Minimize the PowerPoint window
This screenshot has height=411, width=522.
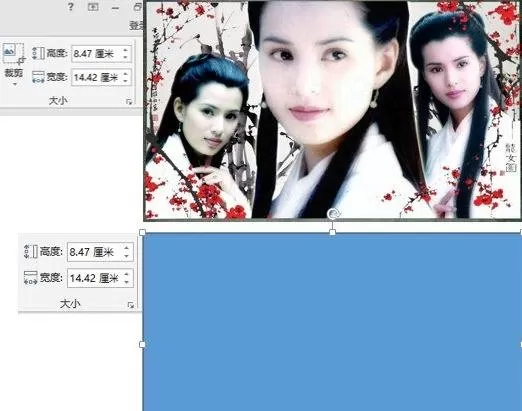pos(116,8)
